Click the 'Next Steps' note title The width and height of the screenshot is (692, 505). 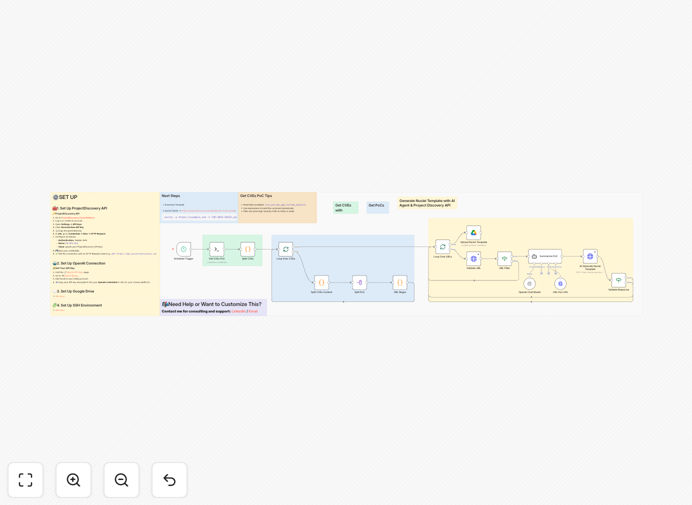tap(171, 196)
